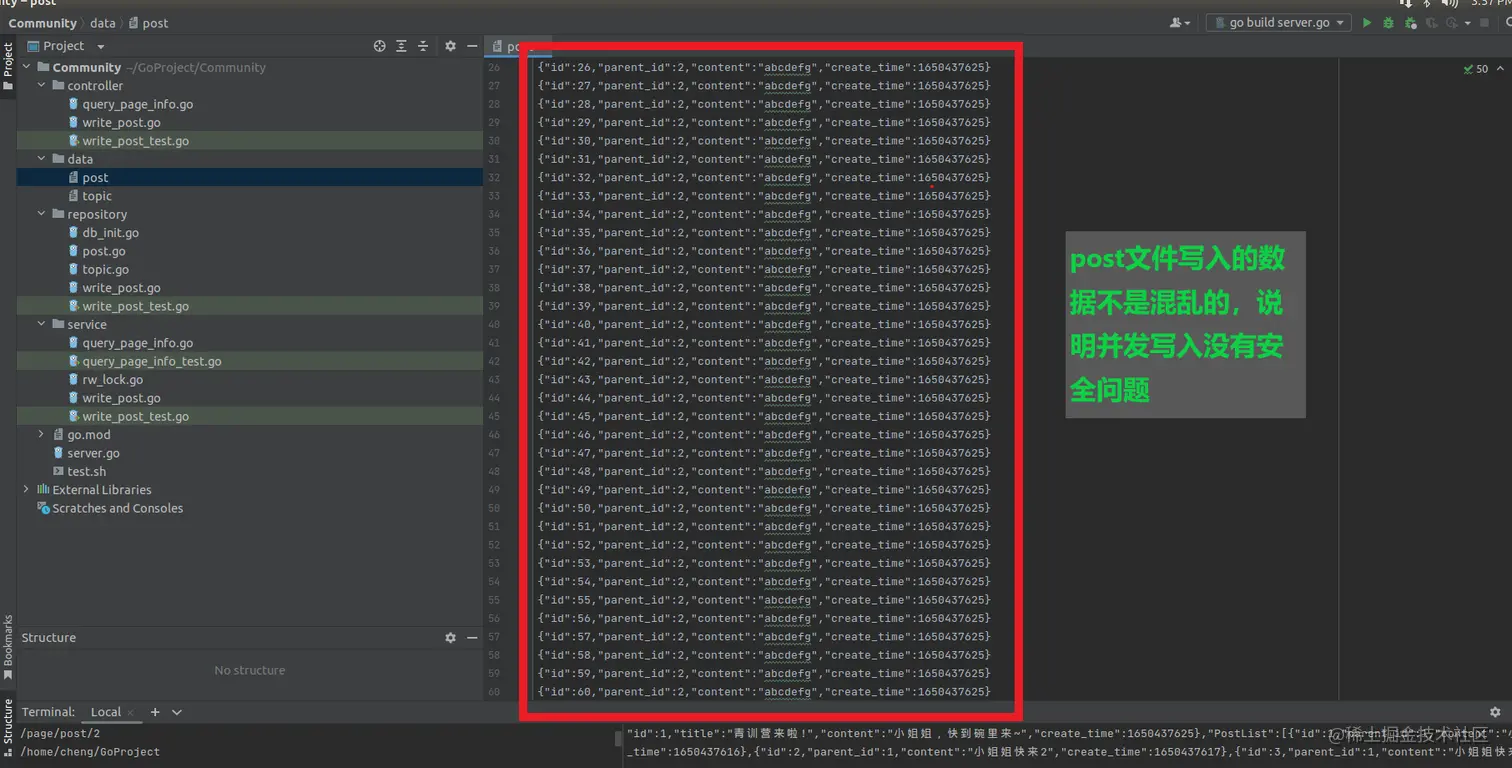Open Structure panel gear settings
Image resolution: width=1512 pixels, height=768 pixels.
click(450, 638)
